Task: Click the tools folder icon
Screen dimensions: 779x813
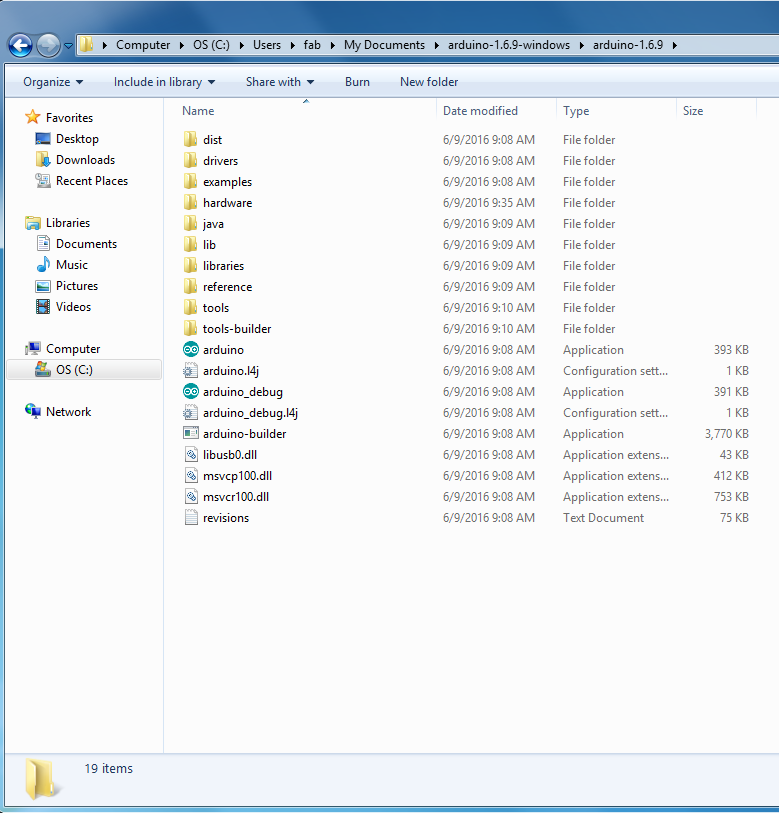Action: (190, 307)
